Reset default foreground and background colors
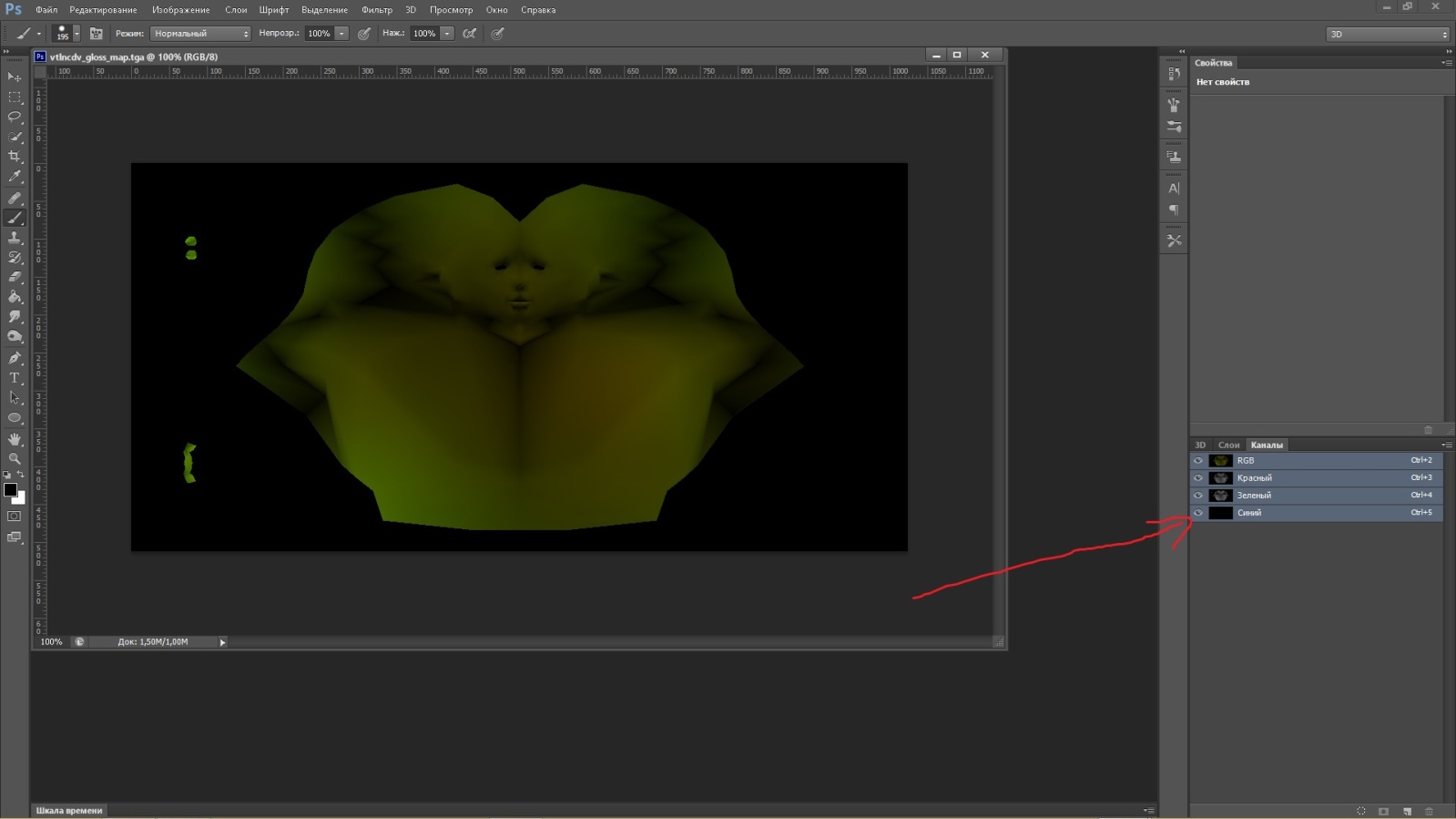 7,475
